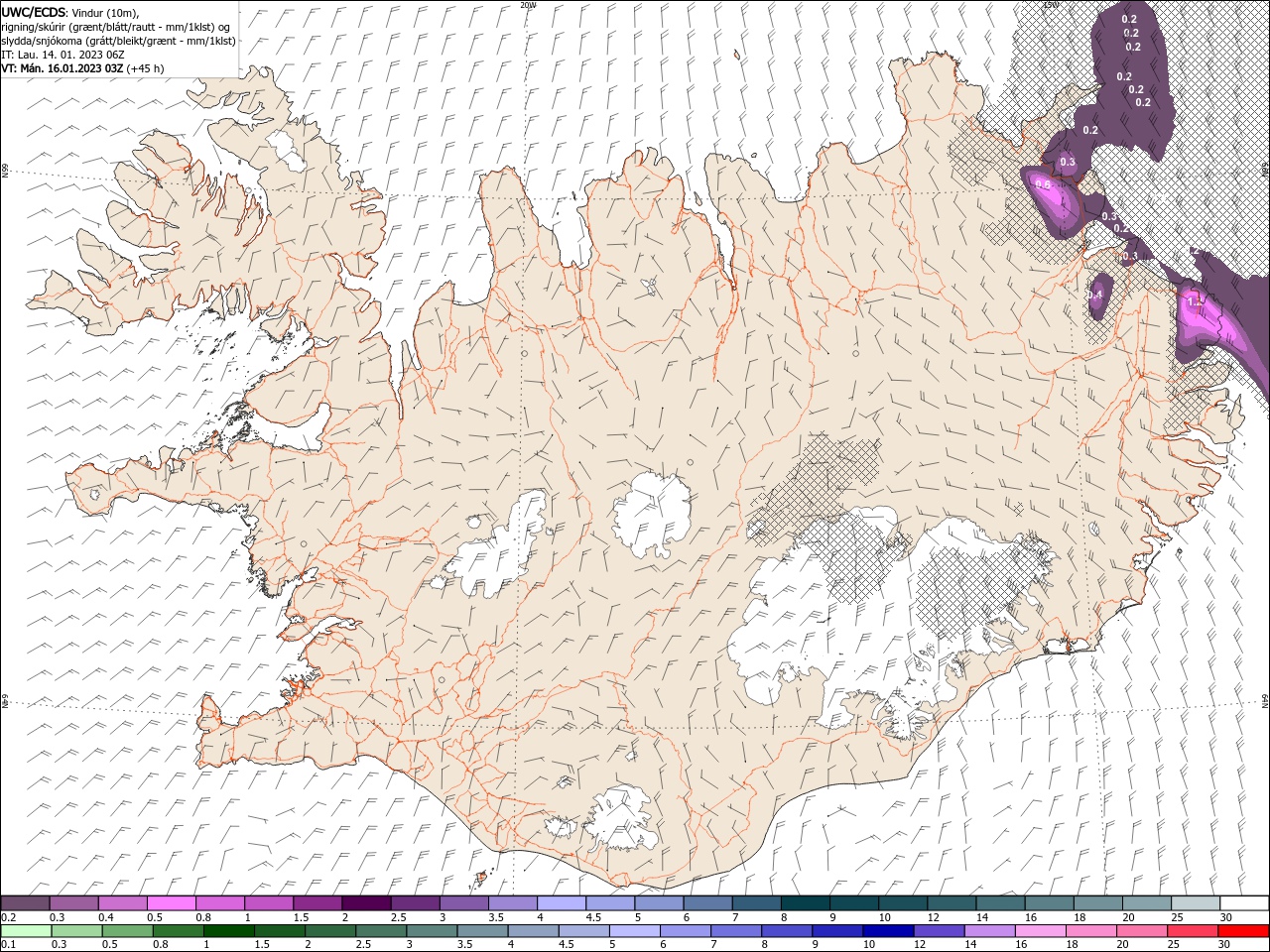
Task: Select the upper legend row dark teal swatch for 8
Action: (x=805, y=903)
